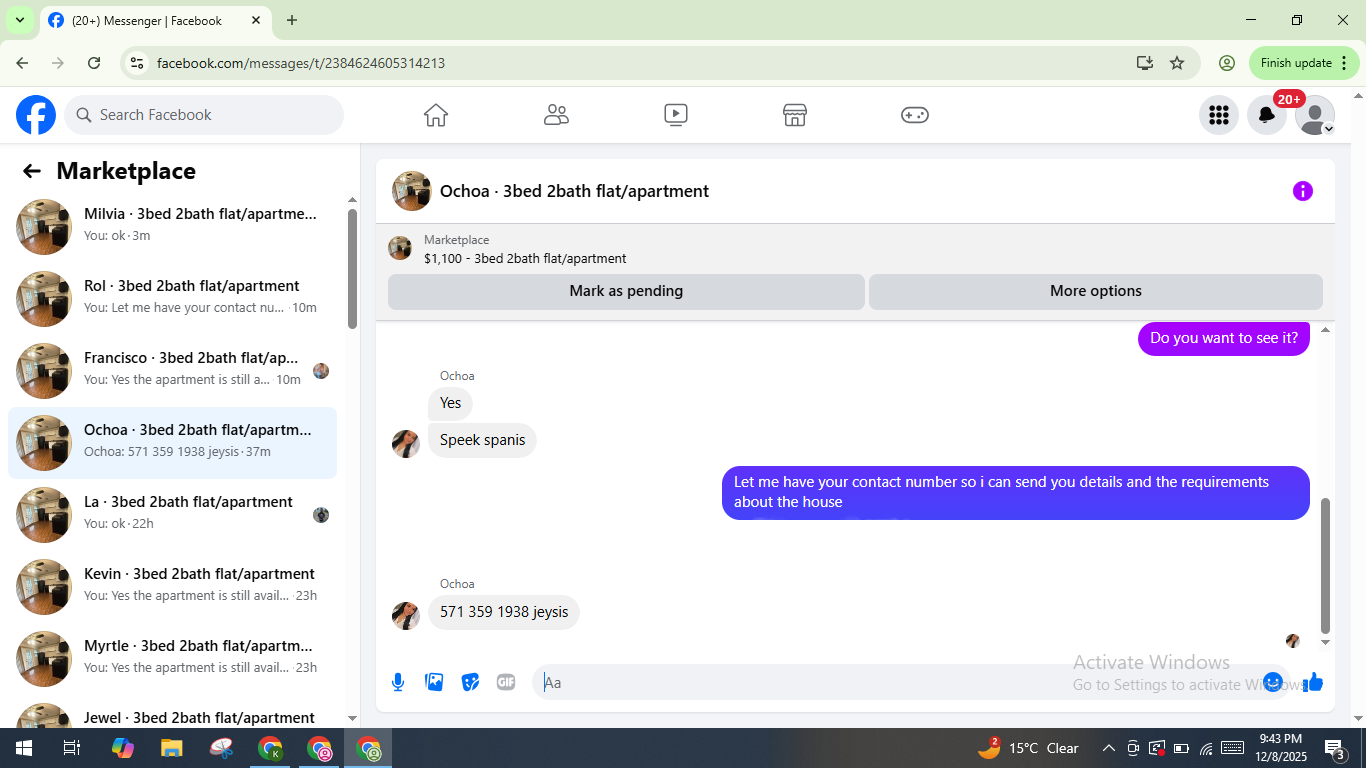Screen dimensions: 1366x768
Task: Click the voice clip microphone icon
Action: click(x=398, y=682)
